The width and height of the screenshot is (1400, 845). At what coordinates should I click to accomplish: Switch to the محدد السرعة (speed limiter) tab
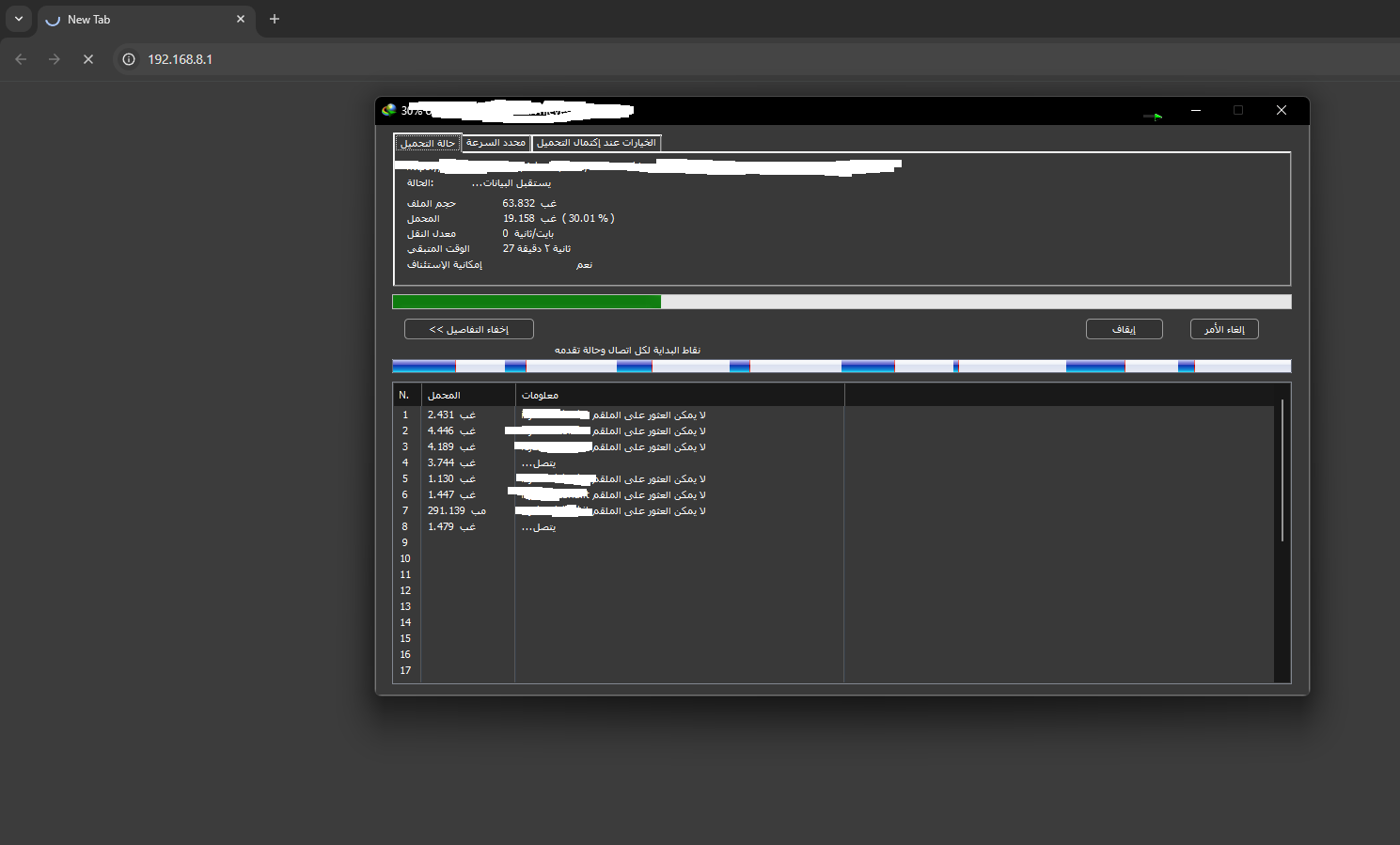496,143
